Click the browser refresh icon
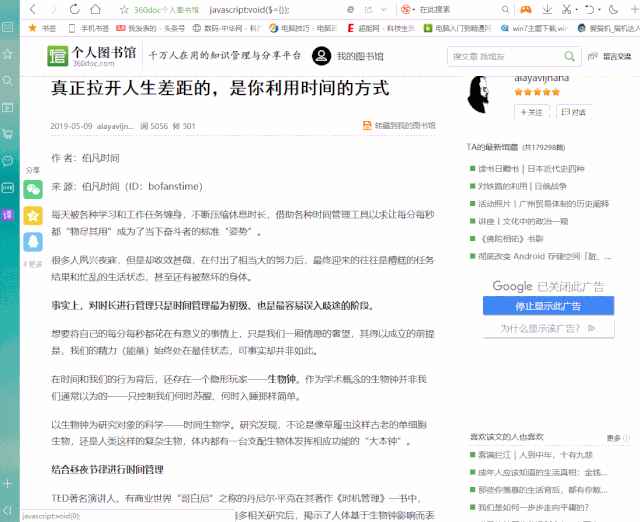This screenshot has height=522, width=640. point(74,9)
